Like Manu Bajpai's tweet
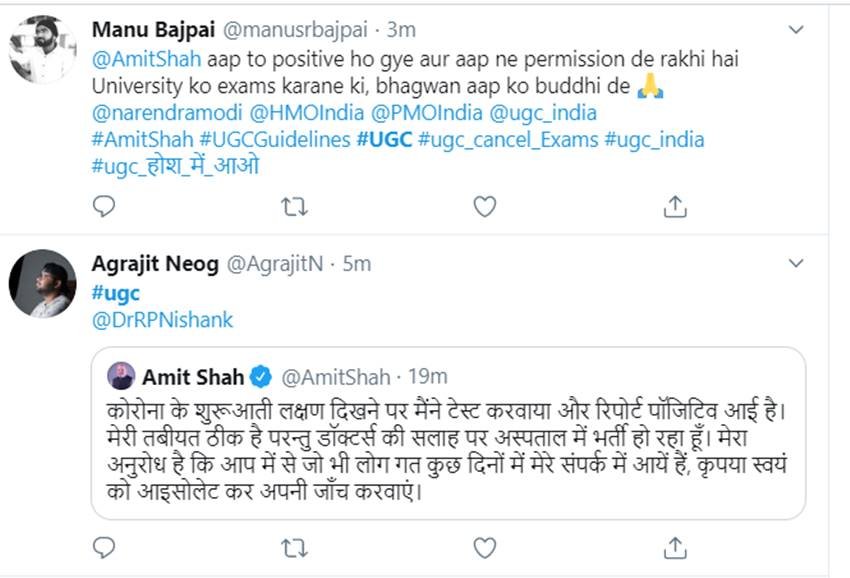The height and width of the screenshot is (578, 850). [484, 207]
